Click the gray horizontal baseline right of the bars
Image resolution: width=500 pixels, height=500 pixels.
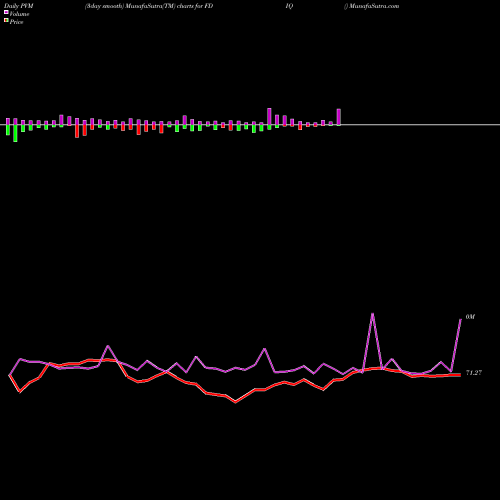(x=420, y=125)
